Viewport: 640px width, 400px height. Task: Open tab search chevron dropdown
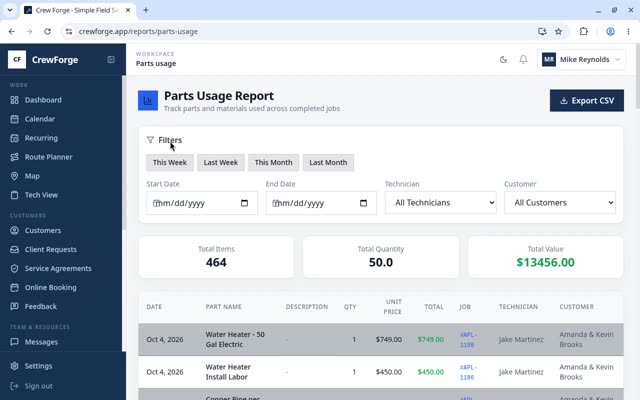(x=10, y=10)
